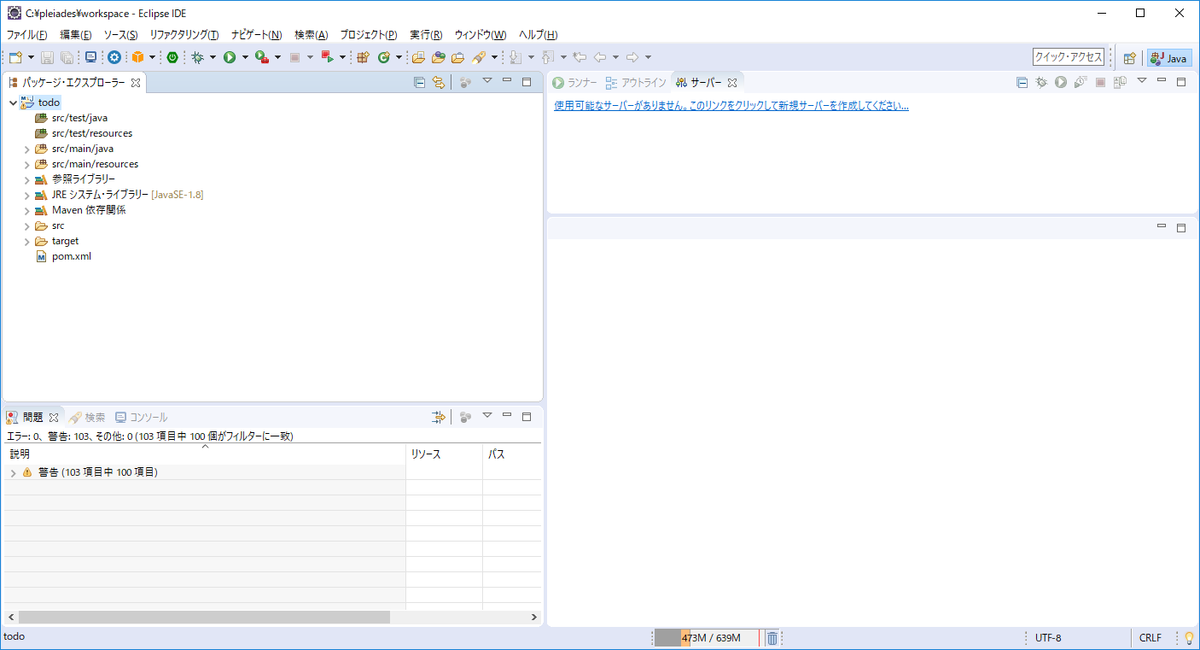Click the New wizard icon on the toolbar
Viewport: 1200px width, 650px height.
14,57
